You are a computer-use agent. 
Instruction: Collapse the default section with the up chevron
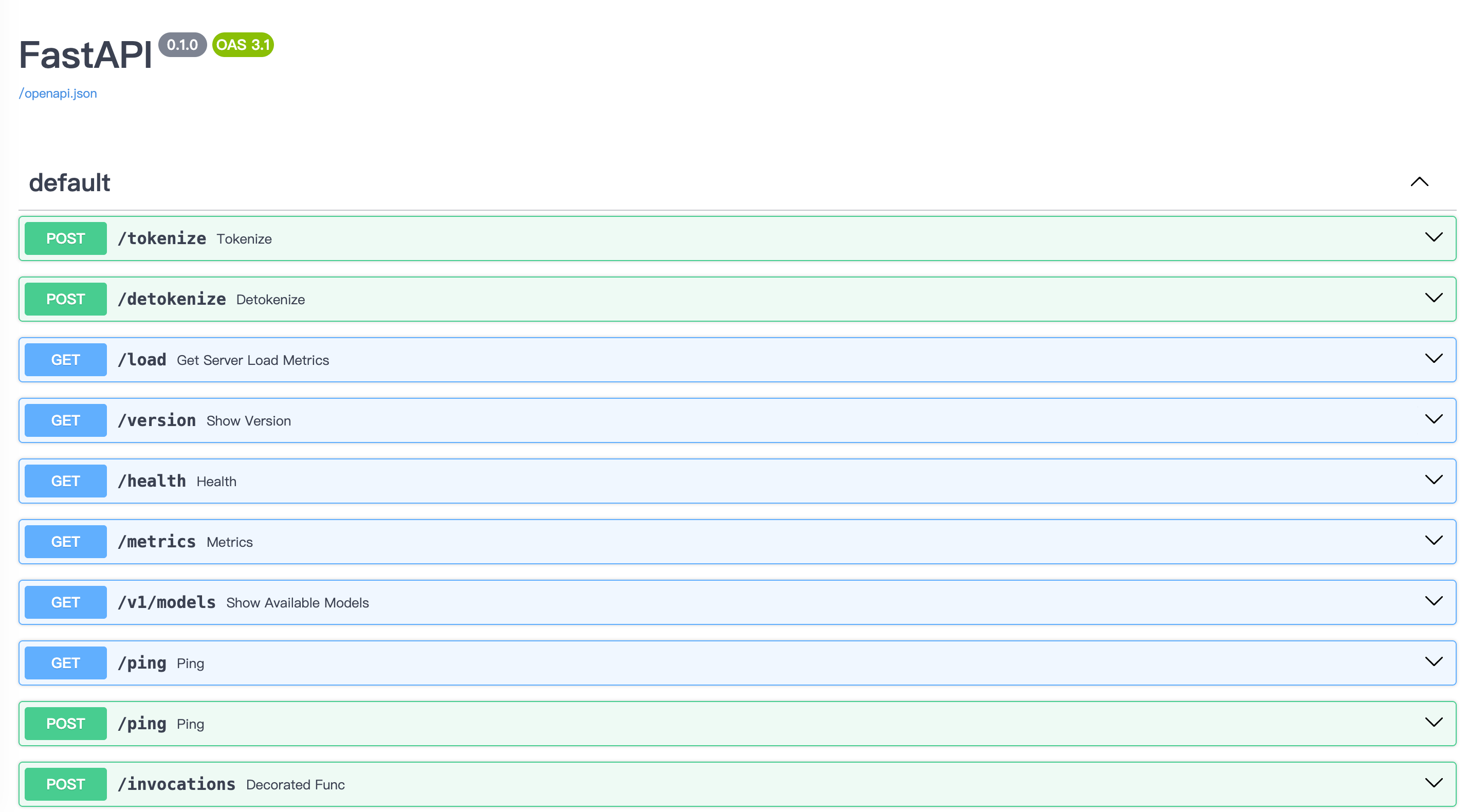tap(1419, 182)
